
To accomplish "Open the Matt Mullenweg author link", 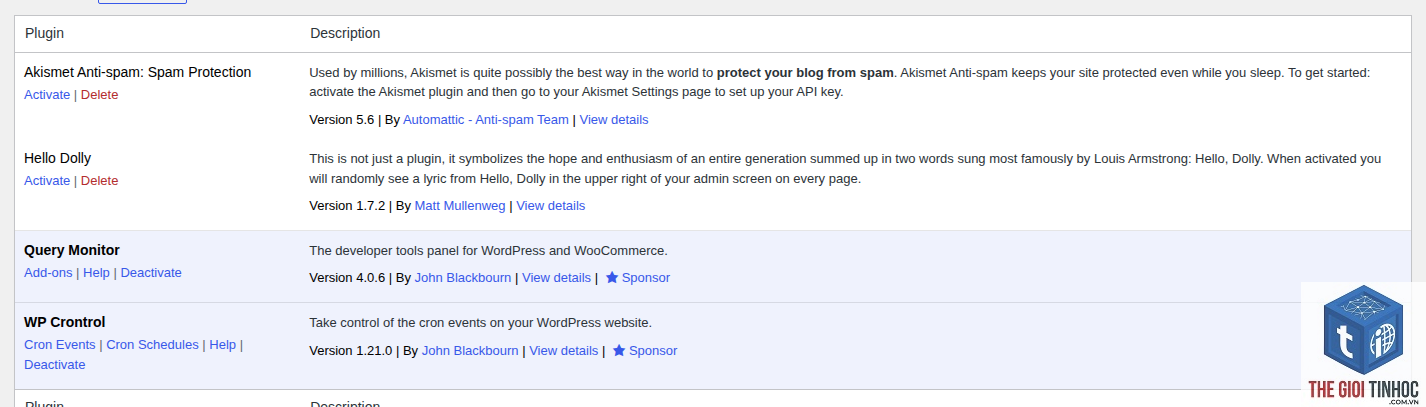I will click(460, 206).
